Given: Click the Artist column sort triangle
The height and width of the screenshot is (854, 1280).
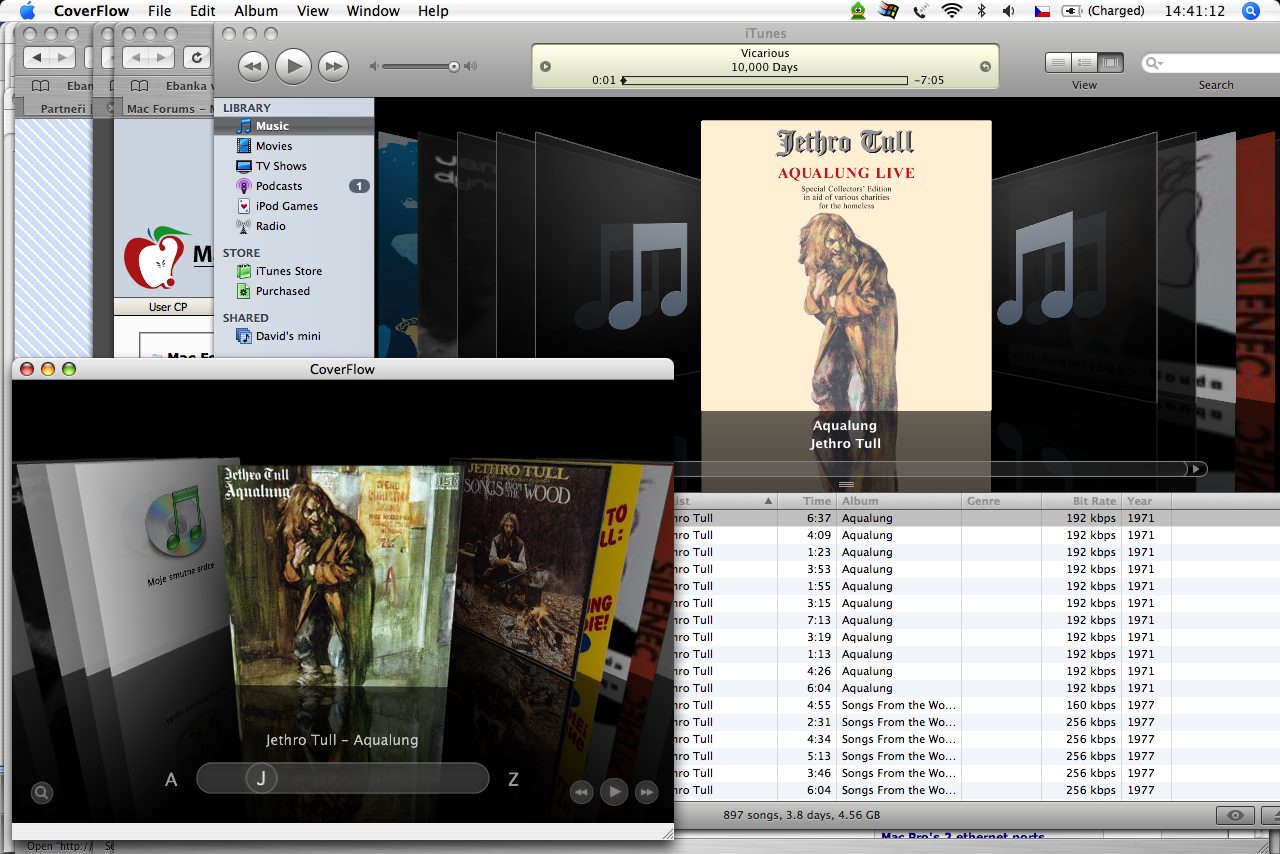Looking at the screenshot, I should pos(768,501).
